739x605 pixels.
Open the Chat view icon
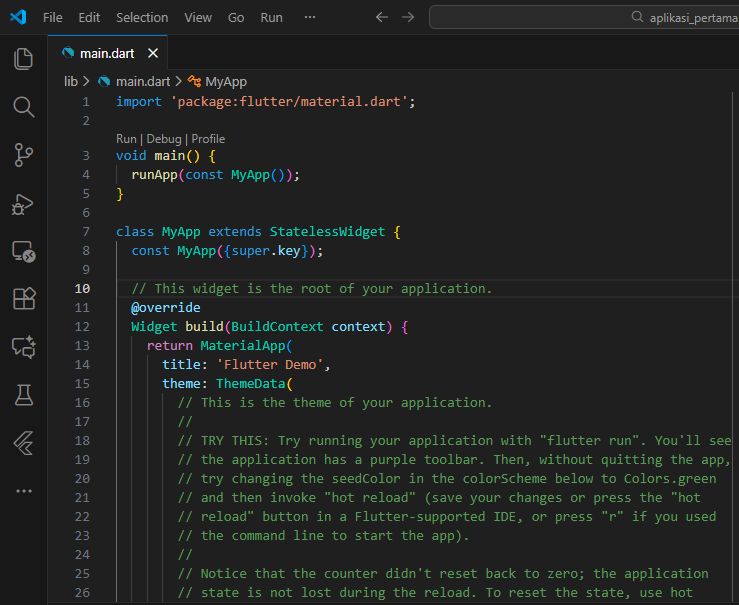coord(24,347)
